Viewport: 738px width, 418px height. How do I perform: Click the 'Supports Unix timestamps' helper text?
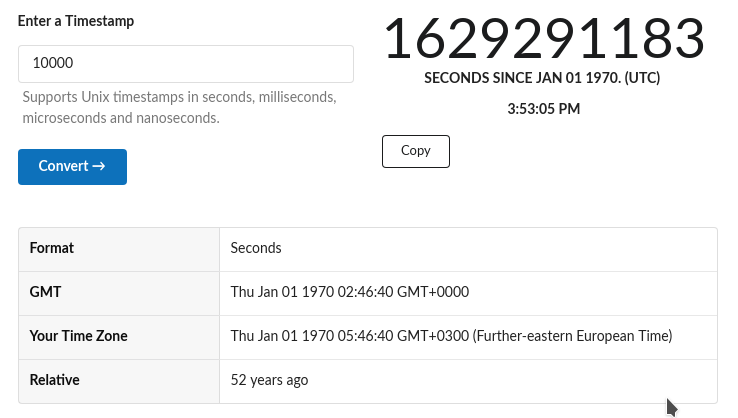click(x=179, y=98)
